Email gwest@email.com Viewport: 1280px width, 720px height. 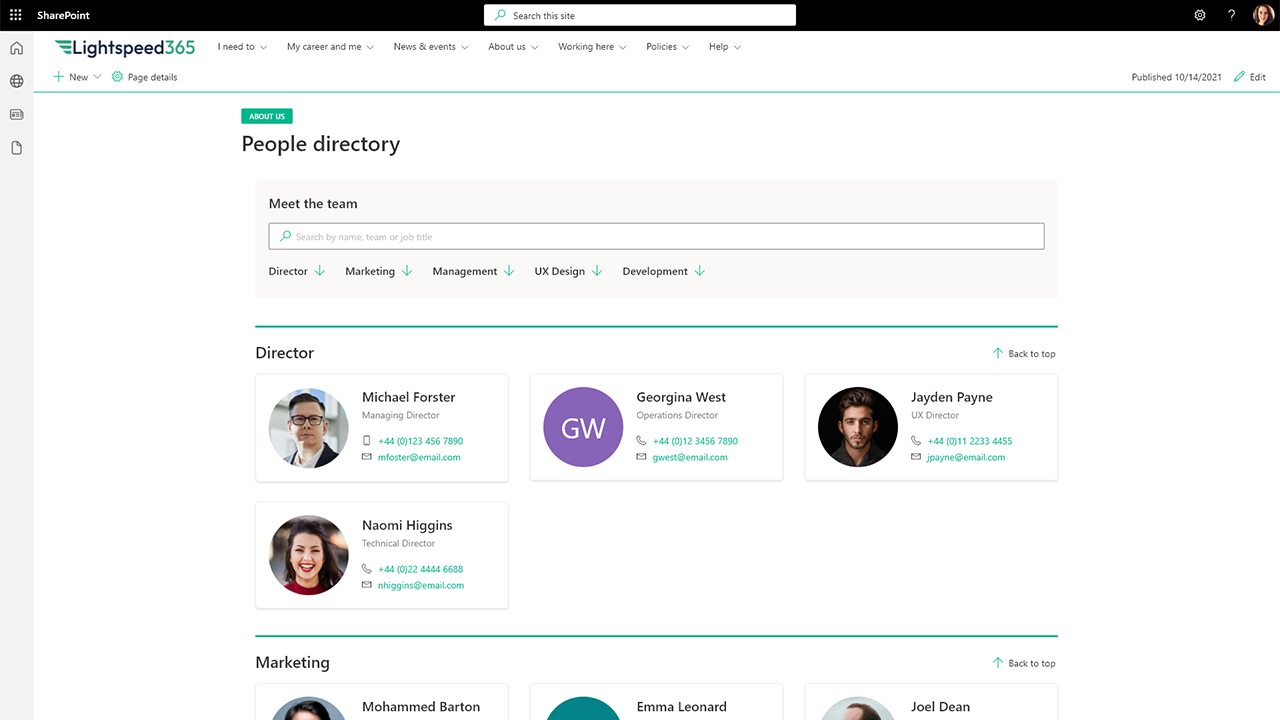pos(690,457)
